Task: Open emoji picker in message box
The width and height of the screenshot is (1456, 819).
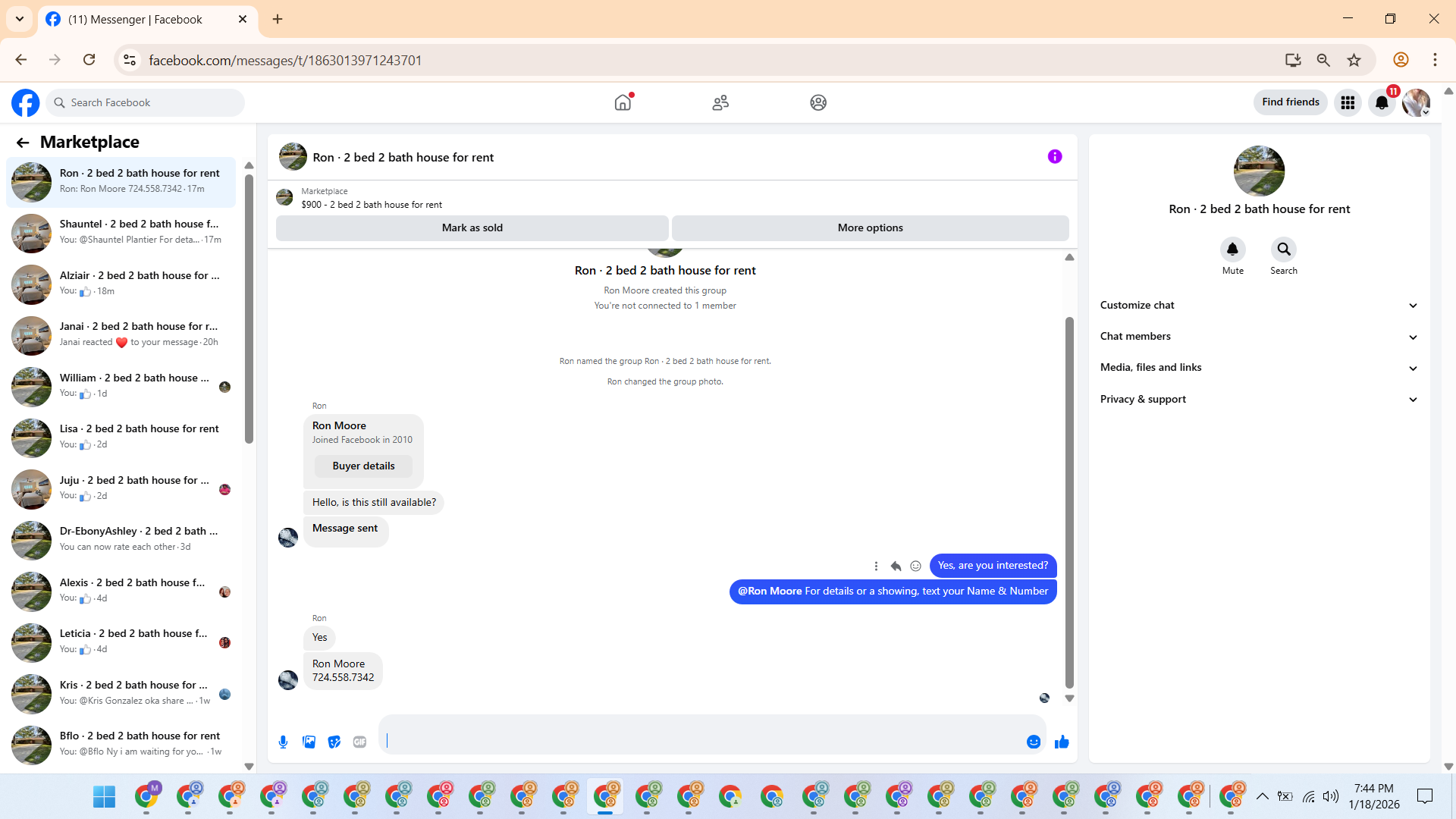Action: click(x=1033, y=742)
